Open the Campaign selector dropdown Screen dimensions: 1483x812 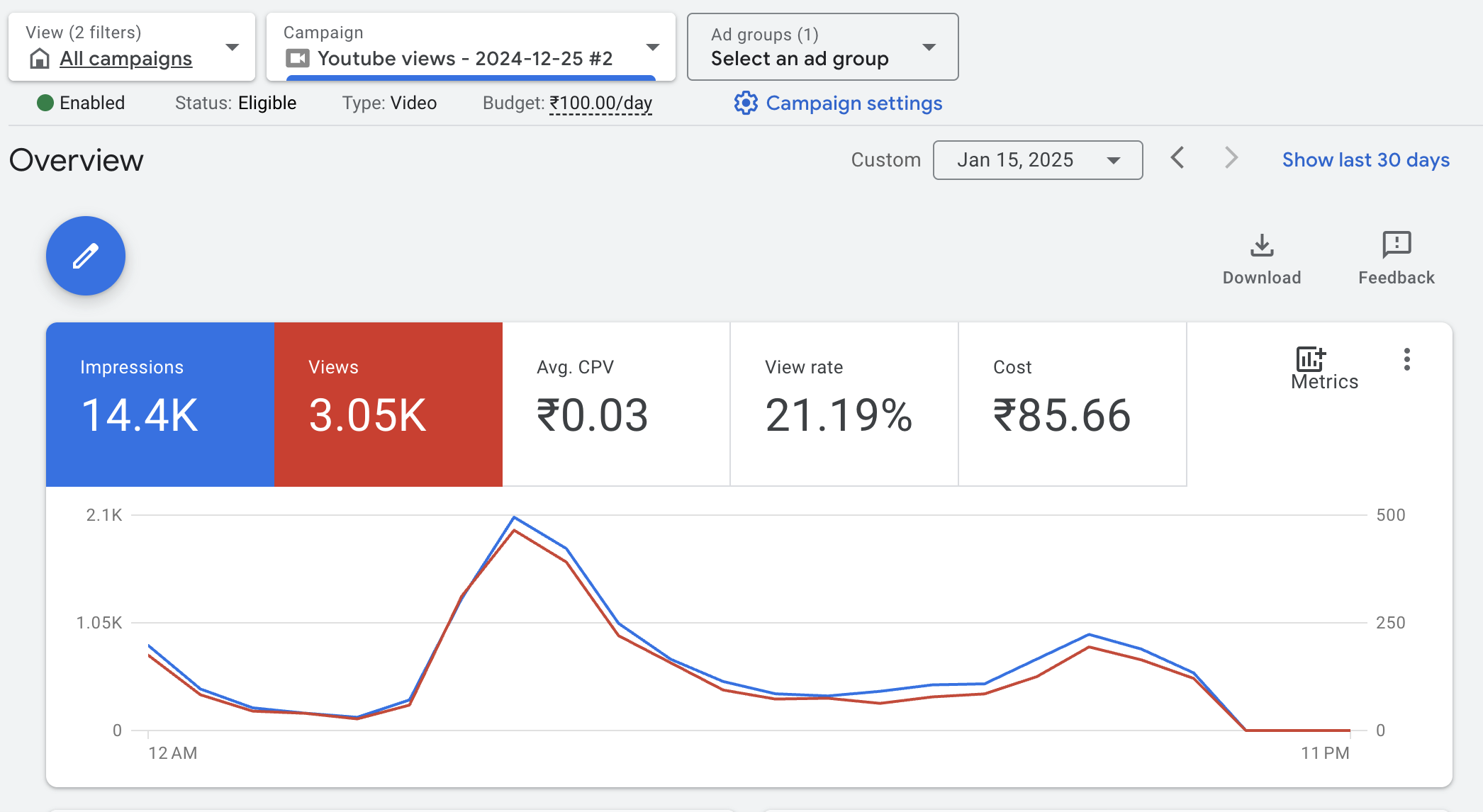653,47
